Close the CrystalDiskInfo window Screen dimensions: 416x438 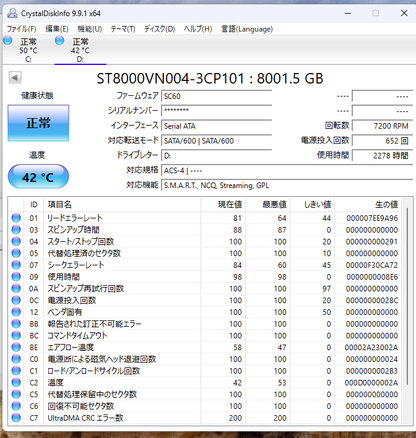(x=404, y=13)
